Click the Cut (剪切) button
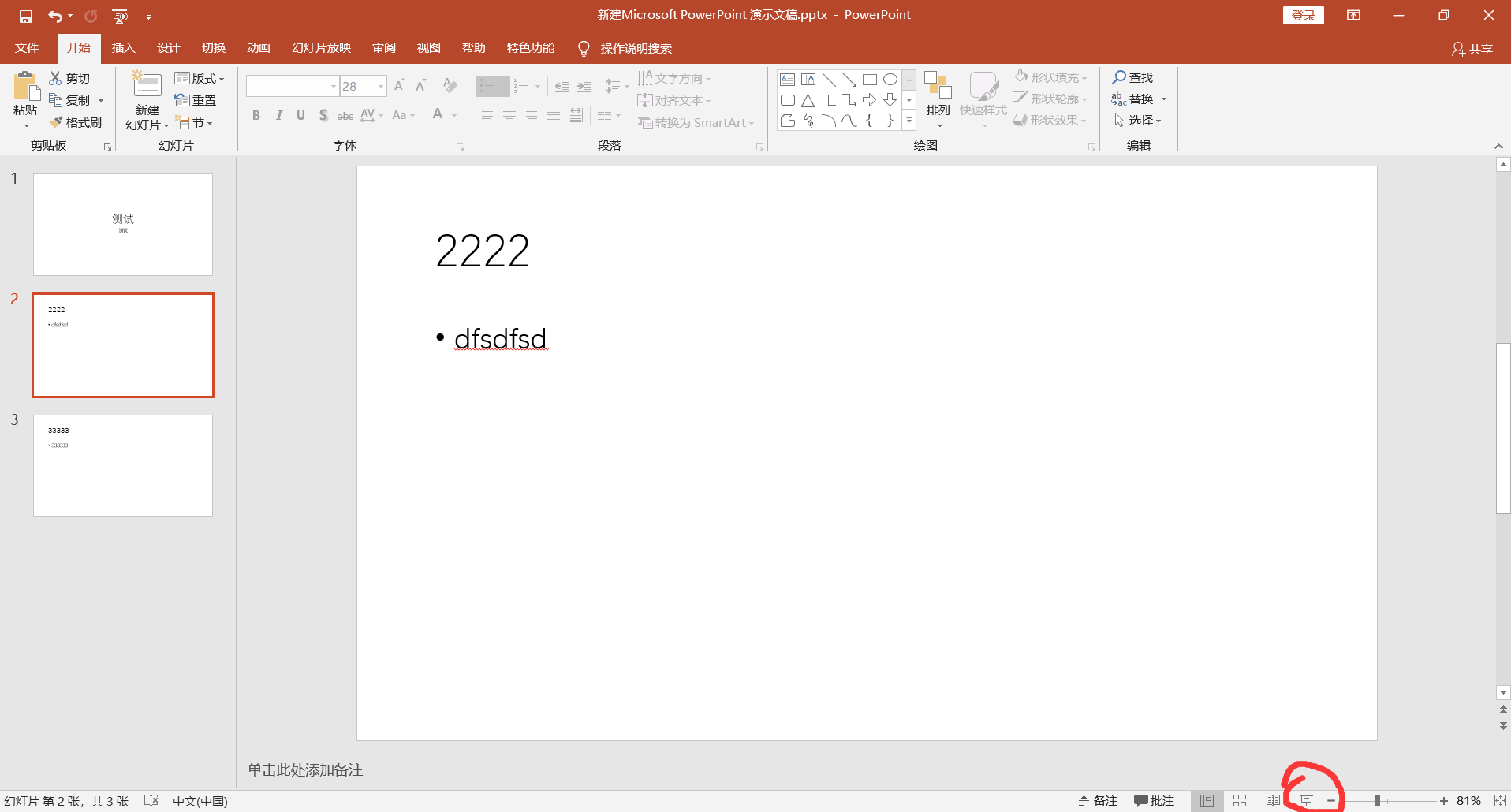 (x=69, y=79)
